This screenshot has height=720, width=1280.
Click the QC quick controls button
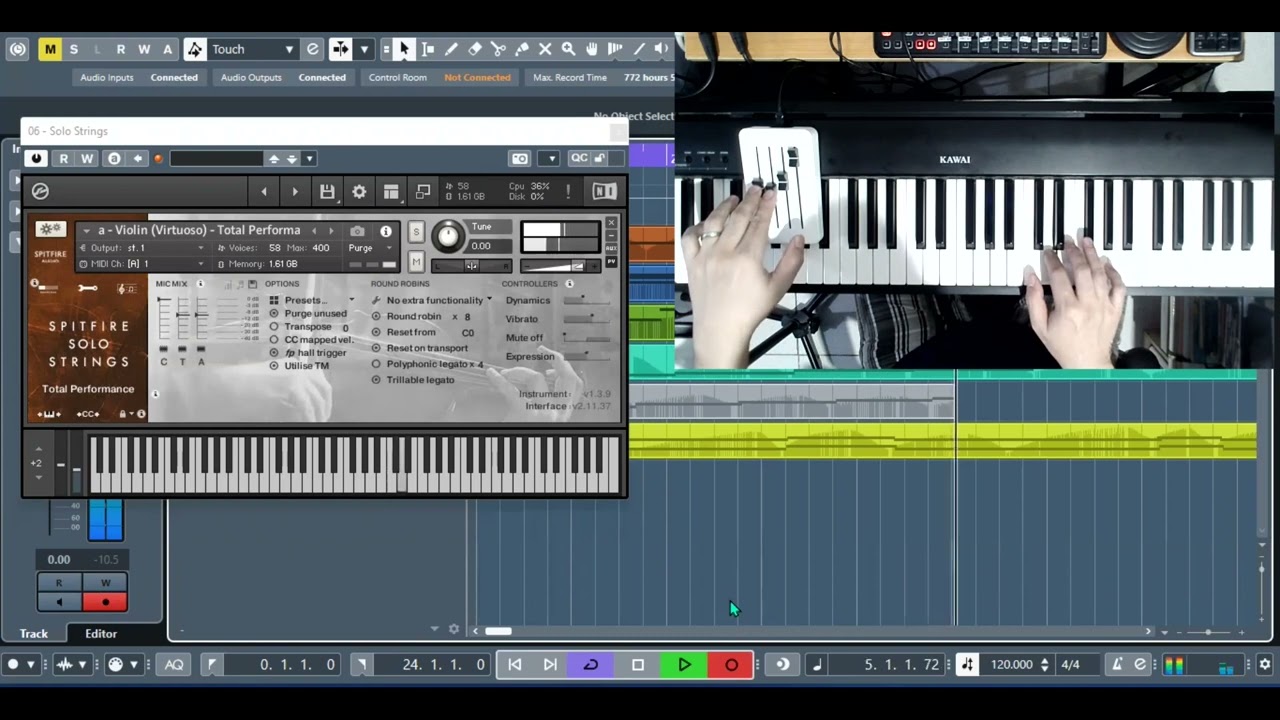click(579, 158)
